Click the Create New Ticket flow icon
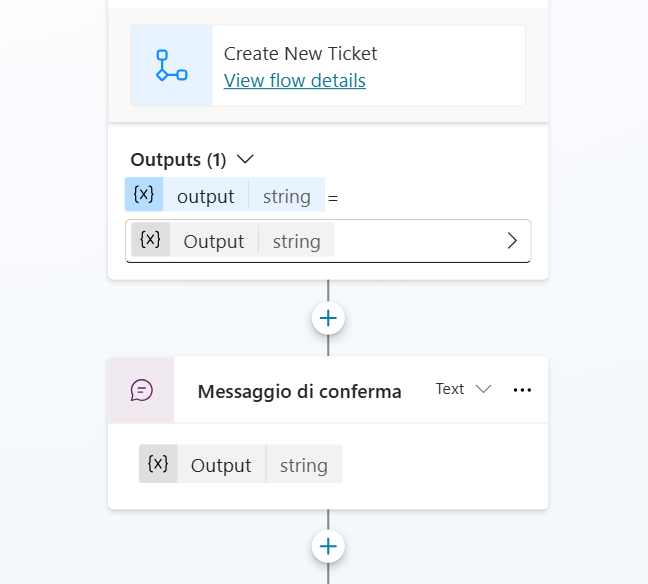Screen dimensions: 648x584 point(171,66)
